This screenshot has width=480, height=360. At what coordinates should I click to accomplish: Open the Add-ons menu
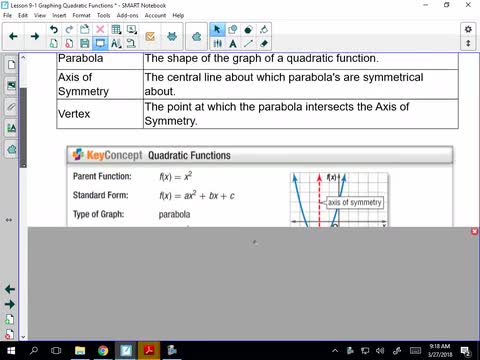(127, 15)
